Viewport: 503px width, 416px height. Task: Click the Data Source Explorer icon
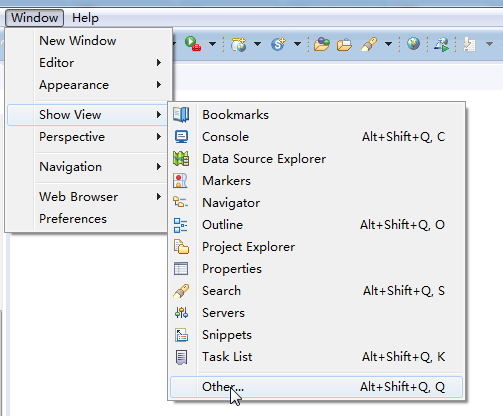181,159
